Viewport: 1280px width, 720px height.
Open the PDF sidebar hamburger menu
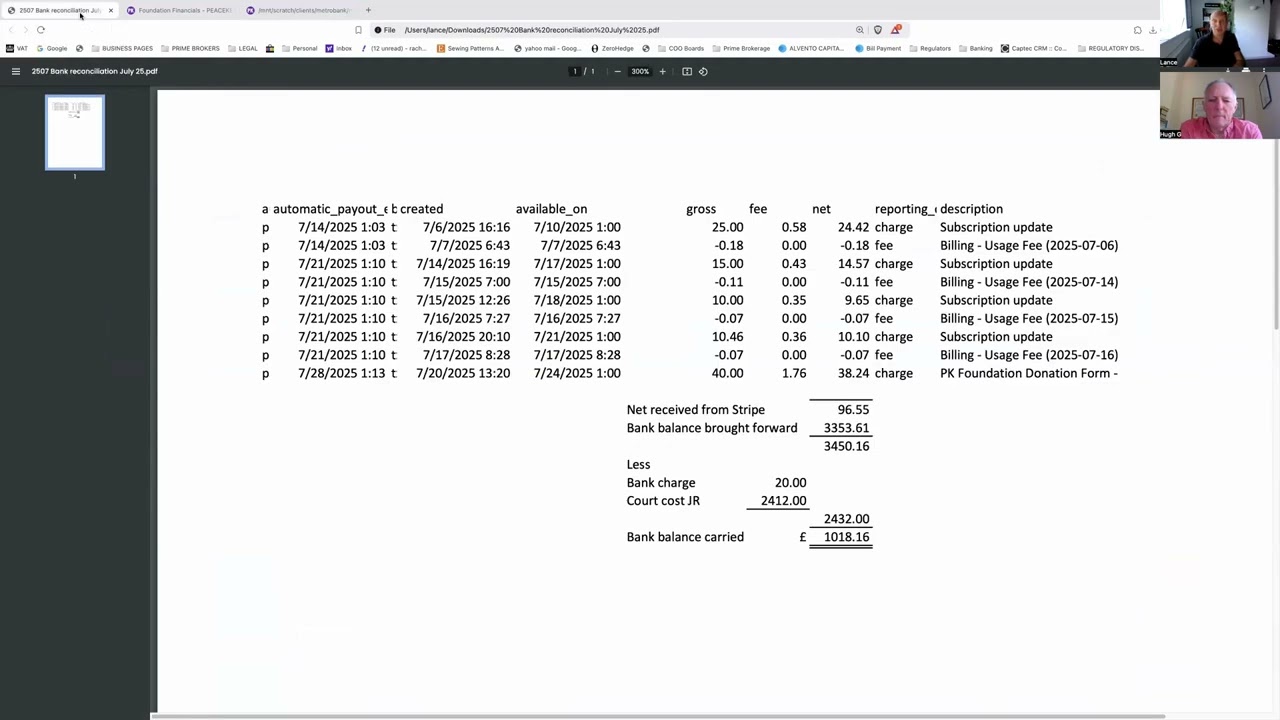[15, 71]
